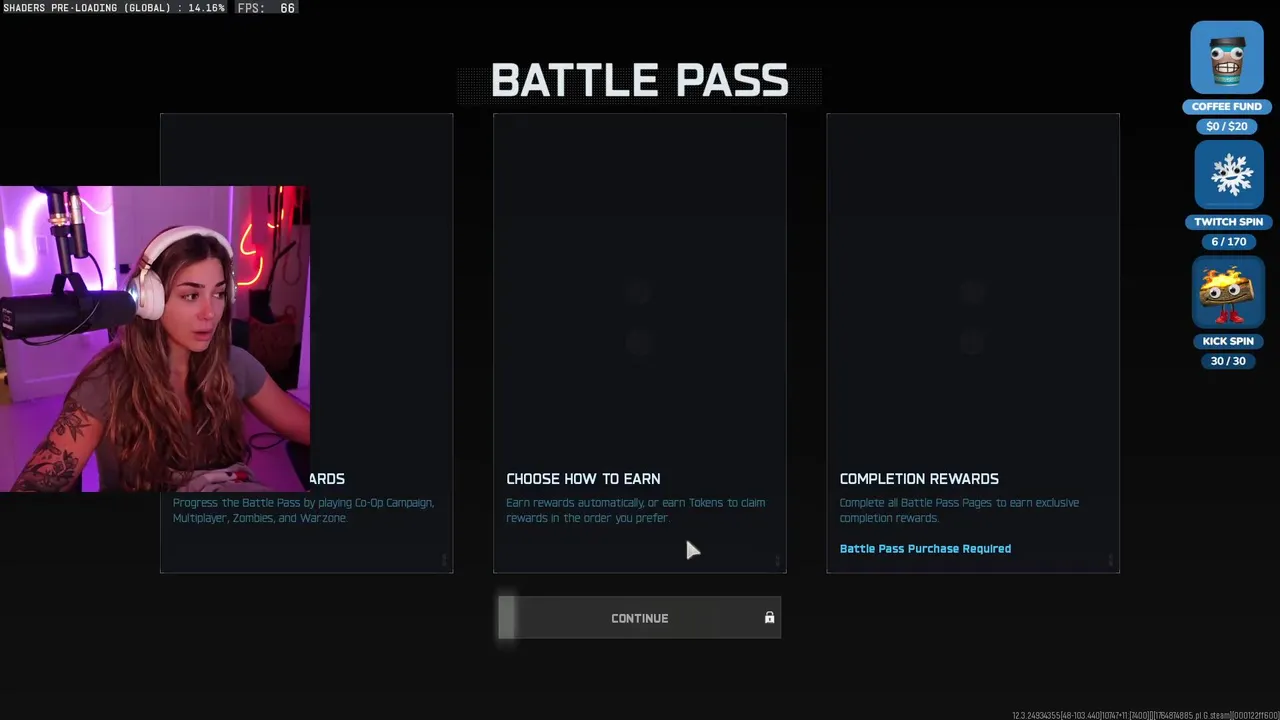Click the FPS counter readout

coord(266,8)
